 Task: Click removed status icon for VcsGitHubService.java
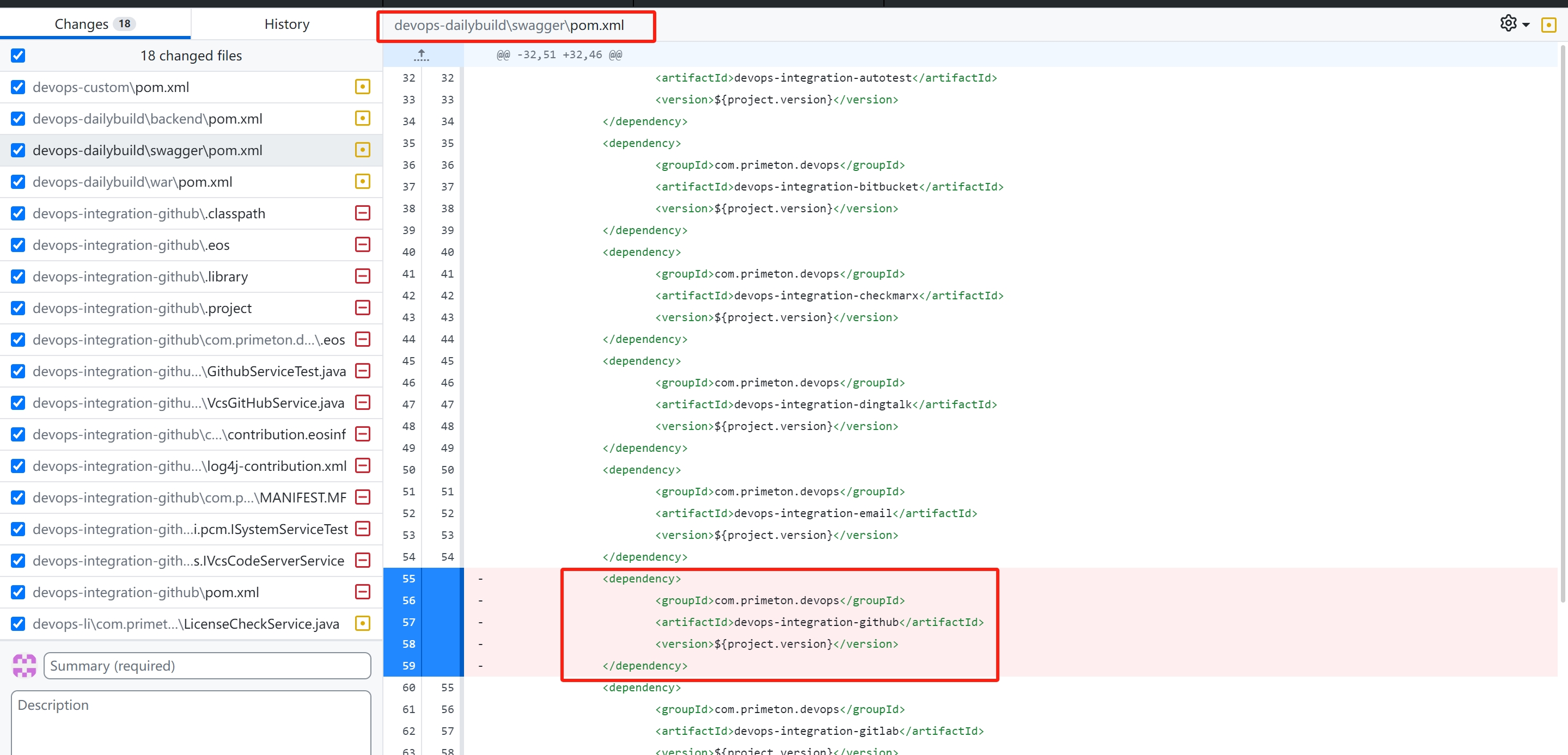[x=362, y=403]
